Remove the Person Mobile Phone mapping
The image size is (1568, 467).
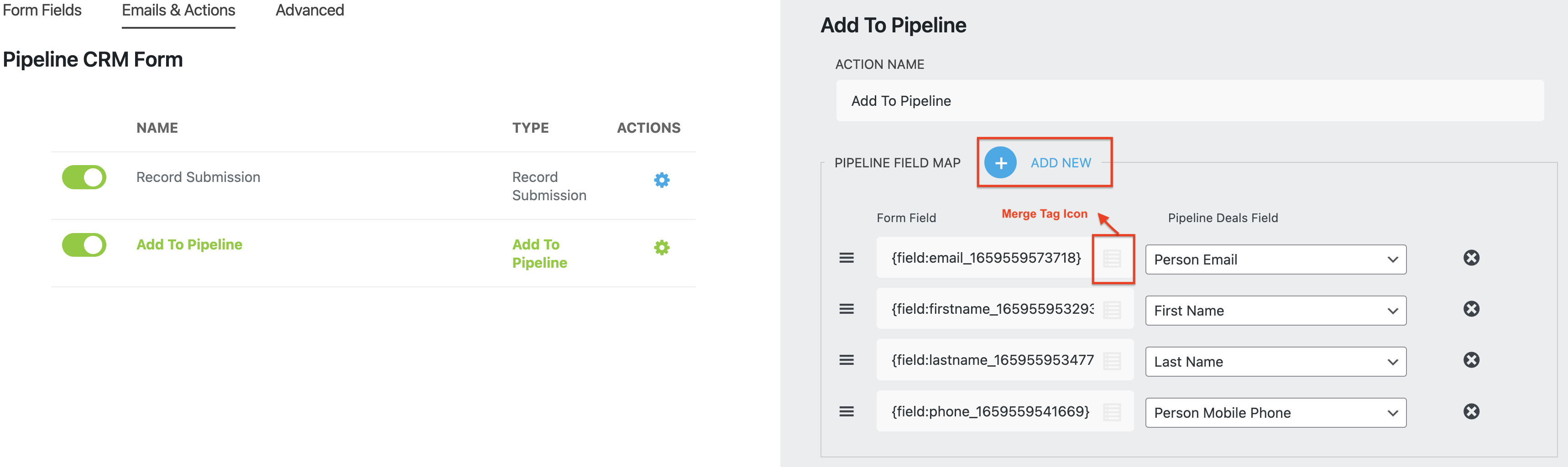pyautogui.click(x=1472, y=410)
